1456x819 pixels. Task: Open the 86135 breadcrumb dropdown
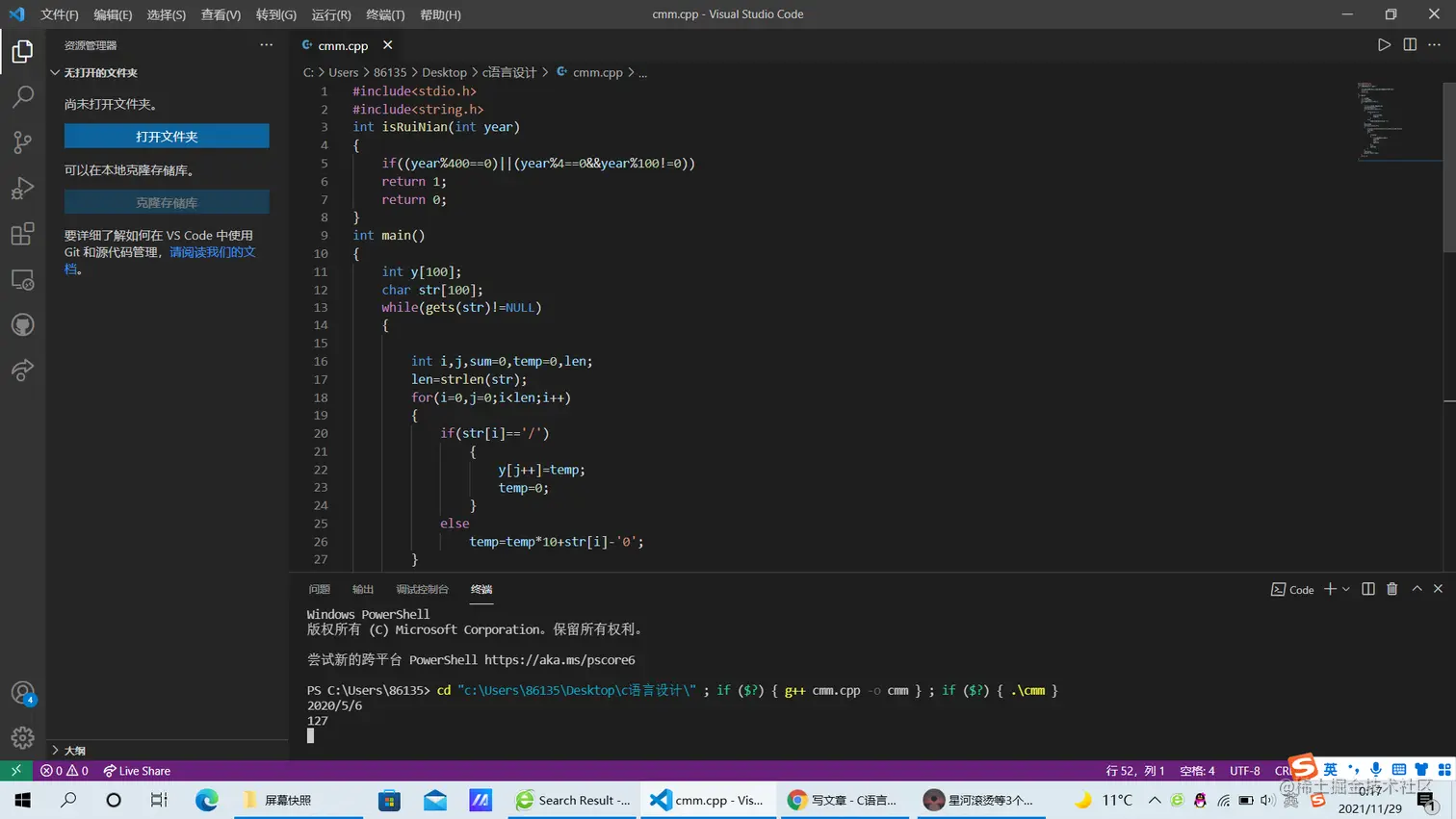tap(390, 73)
